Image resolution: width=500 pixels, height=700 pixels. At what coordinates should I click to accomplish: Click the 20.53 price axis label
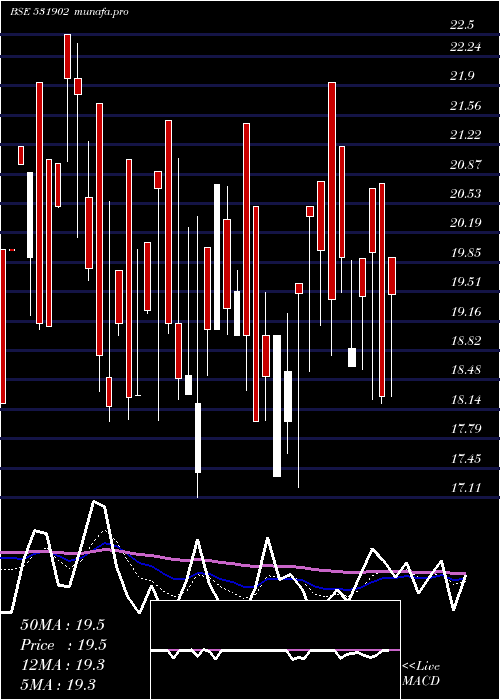[x=466, y=194]
